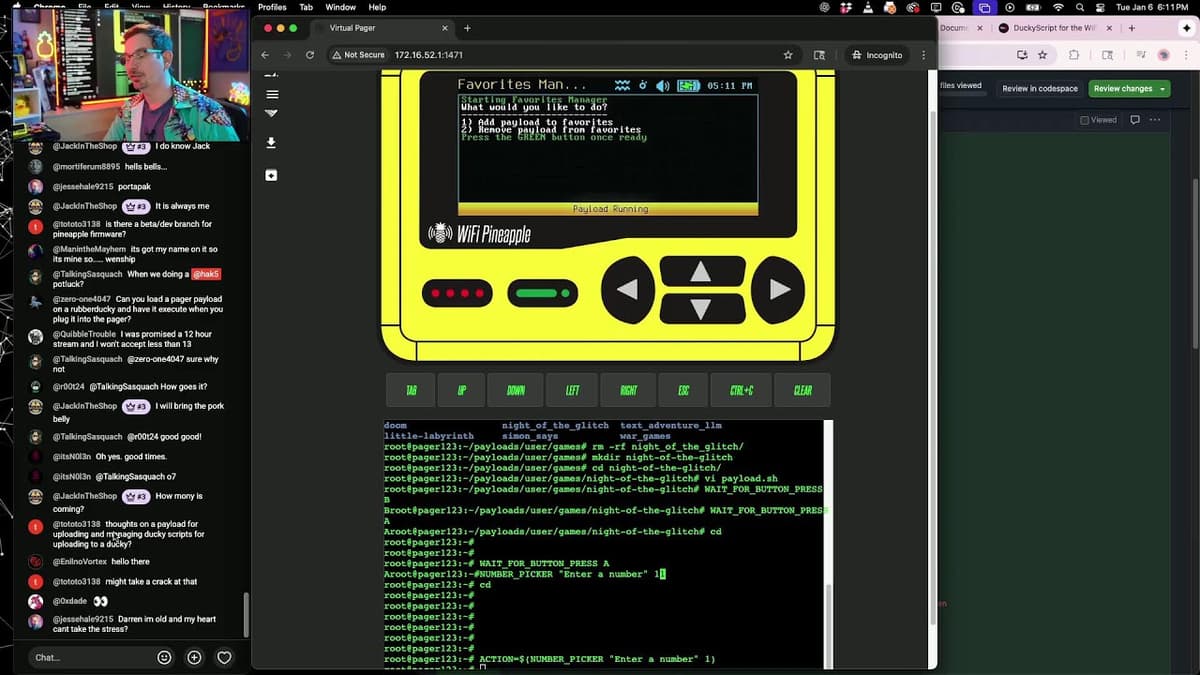This screenshot has height=675, width=1200.
Task: Open the emoji picker in the chat bar
Action: [163, 657]
